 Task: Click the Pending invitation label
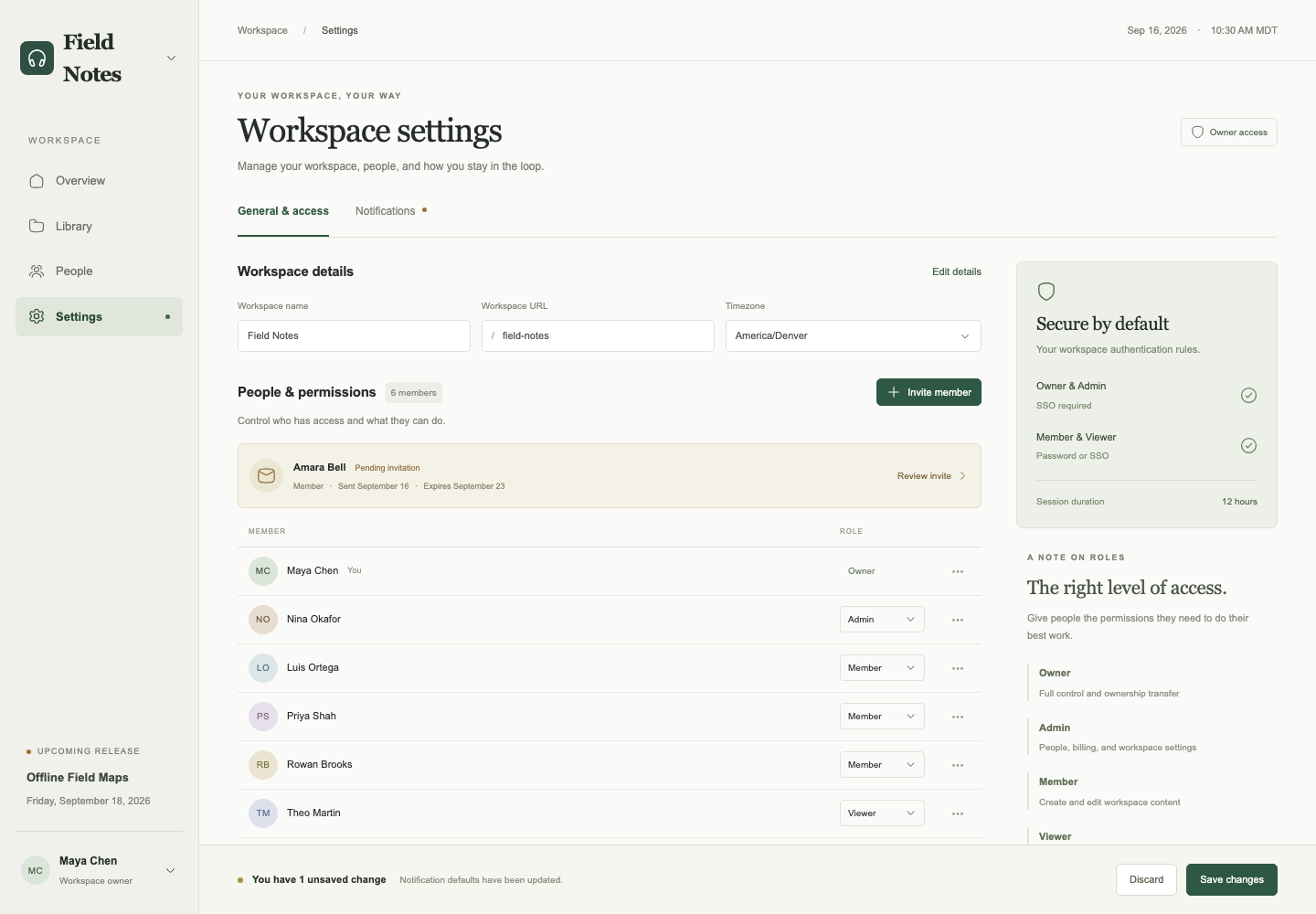pos(387,468)
